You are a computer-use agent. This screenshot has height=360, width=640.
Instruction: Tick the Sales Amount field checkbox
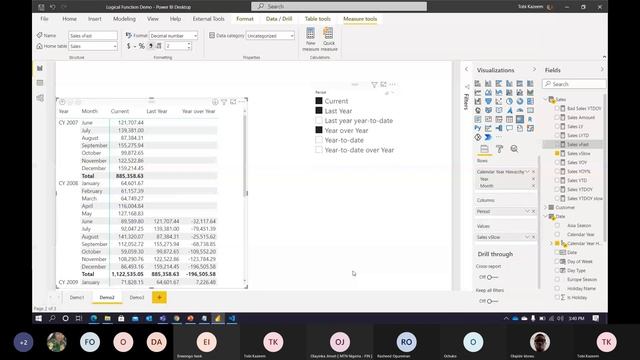click(x=557, y=118)
